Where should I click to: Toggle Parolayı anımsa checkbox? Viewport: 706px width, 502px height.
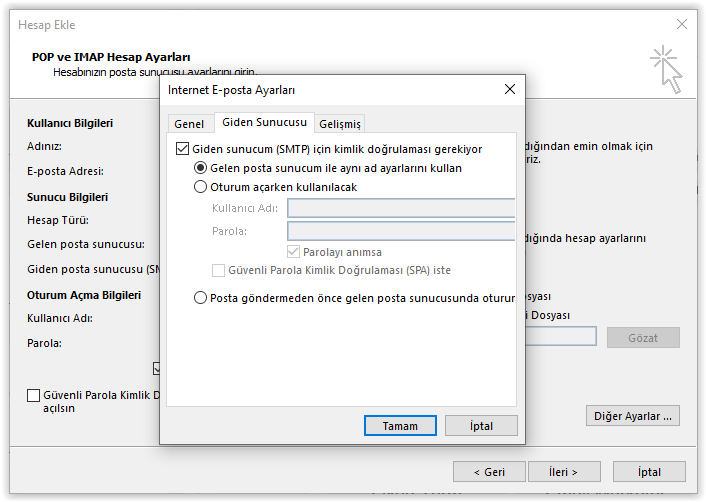pyautogui.click(x=293, y=251)
